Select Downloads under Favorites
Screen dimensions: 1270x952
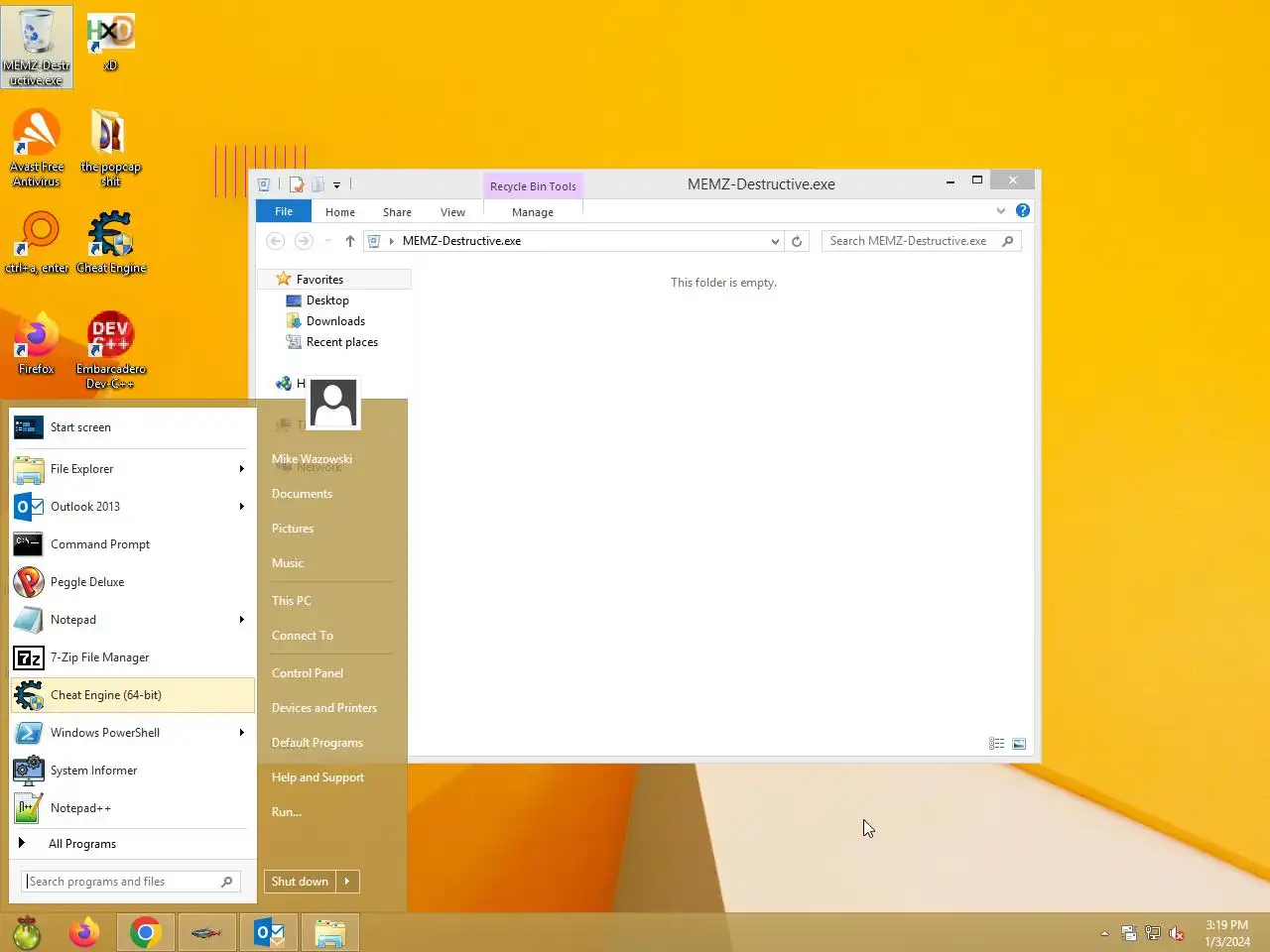point(335,321)
